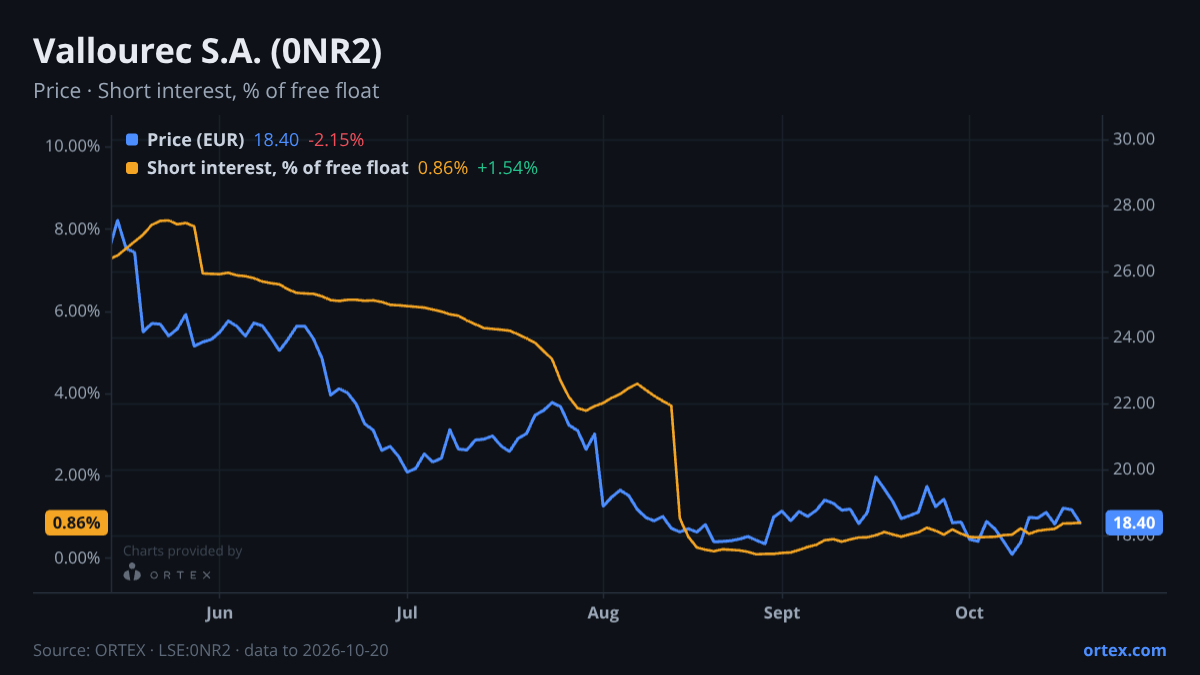
Task: Click the 28.00 right axis label
Action: (x=1134, y=206)
